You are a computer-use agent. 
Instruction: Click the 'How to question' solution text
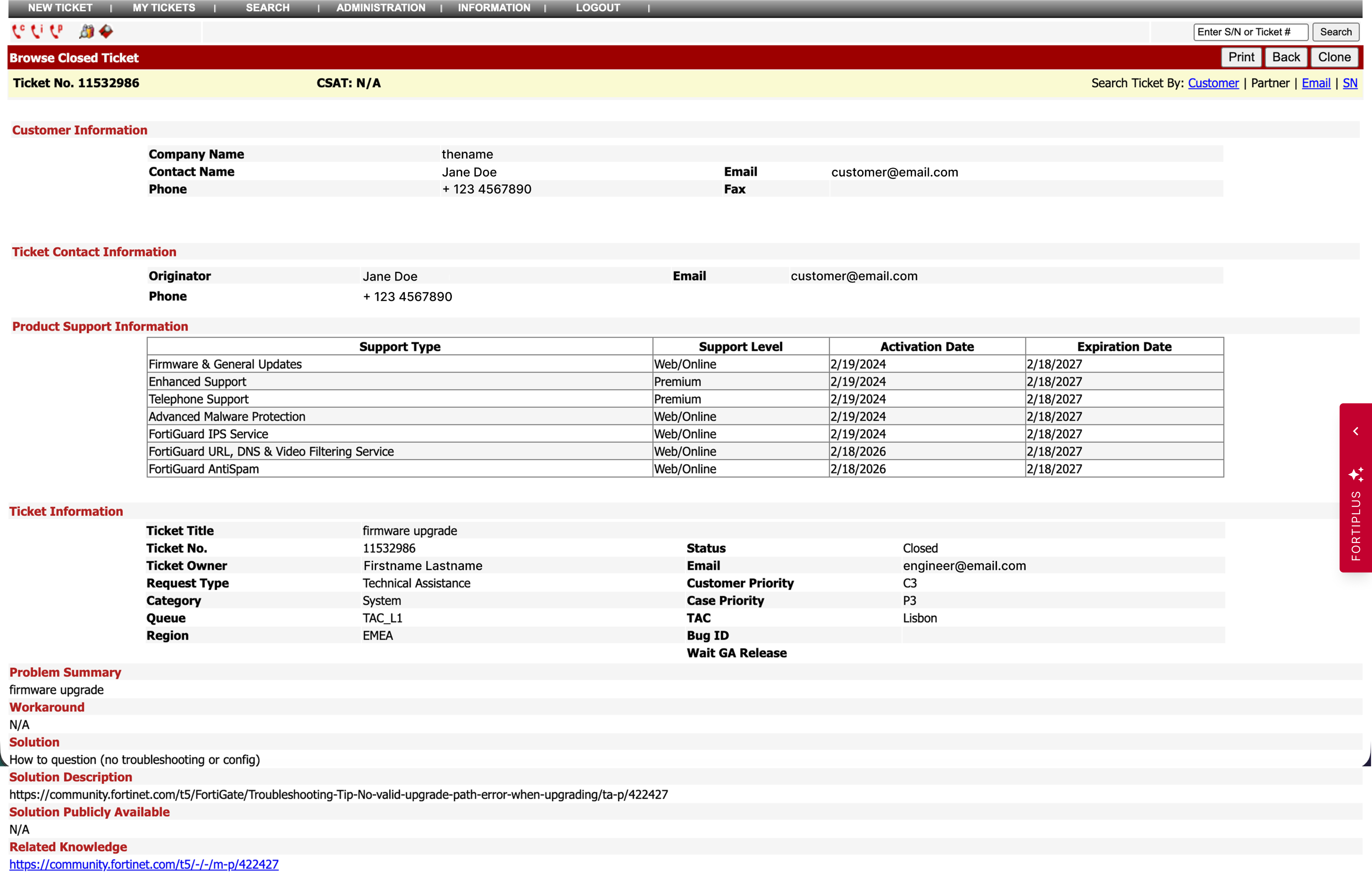click(134, 759)
